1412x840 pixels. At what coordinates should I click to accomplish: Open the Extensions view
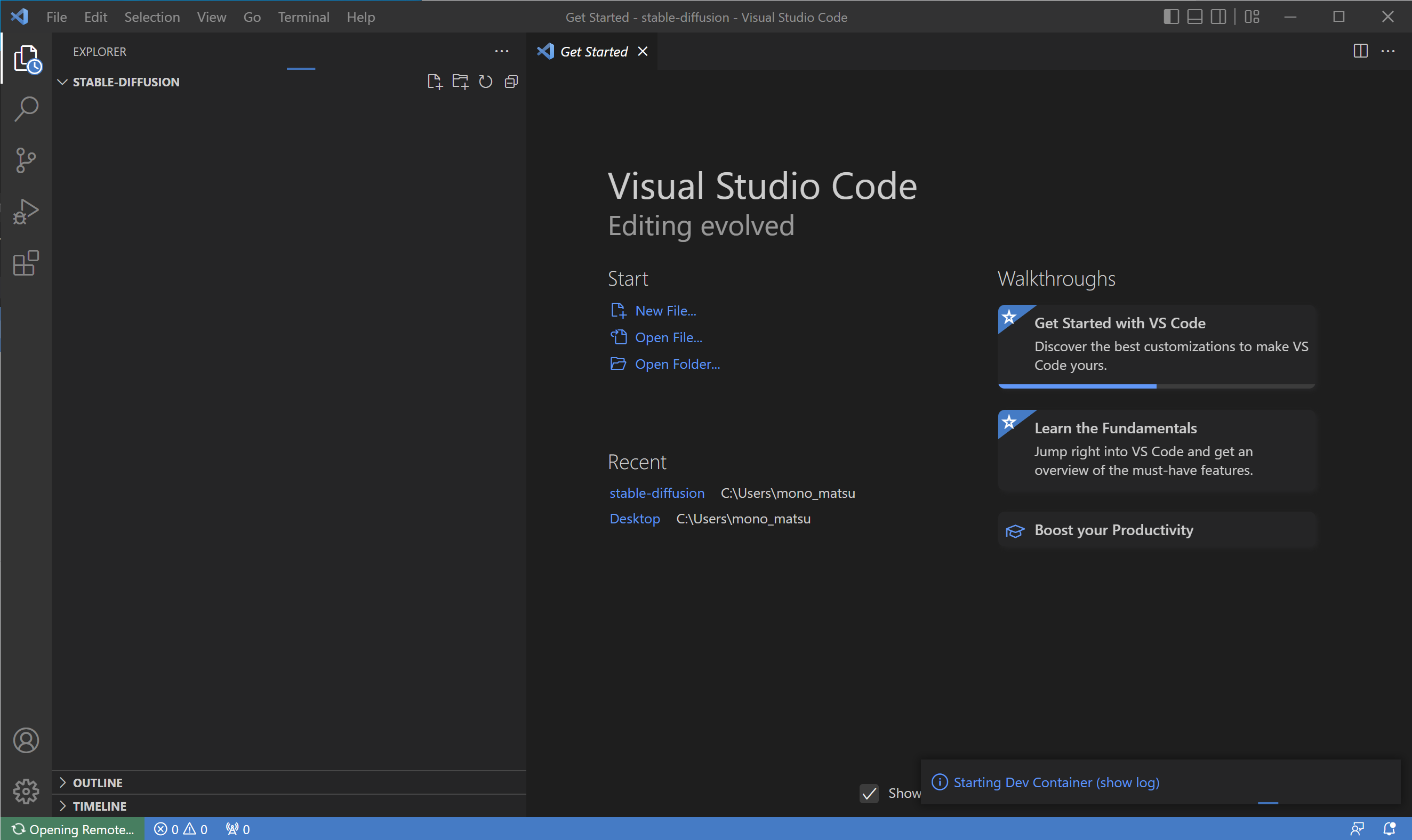point(26,263)
